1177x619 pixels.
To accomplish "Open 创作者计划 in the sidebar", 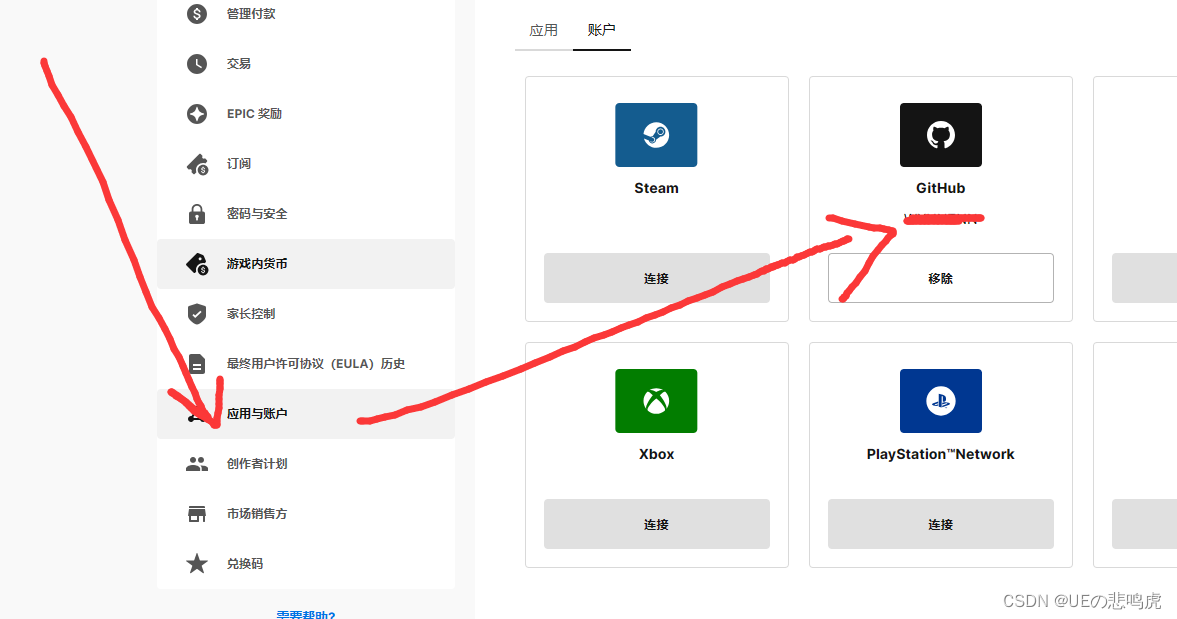I will click(306, 464).
